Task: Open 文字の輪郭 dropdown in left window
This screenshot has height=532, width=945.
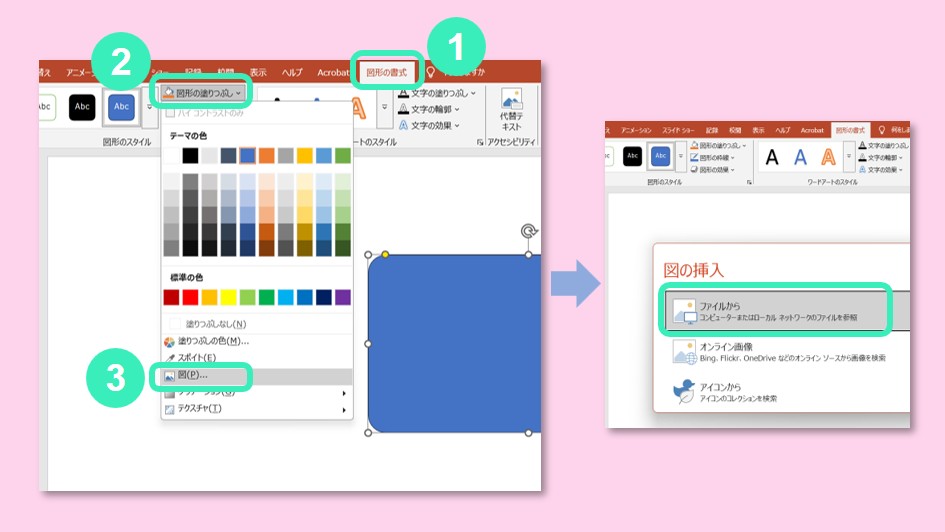Action: [x=429, y=109]
